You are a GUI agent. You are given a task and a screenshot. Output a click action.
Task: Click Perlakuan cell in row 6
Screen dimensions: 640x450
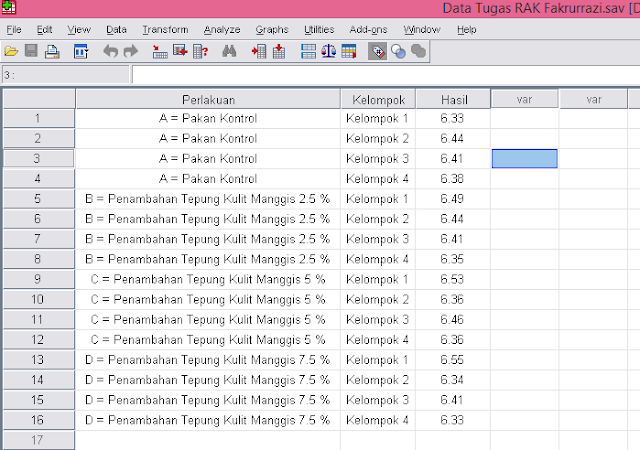tap(208, 219)
